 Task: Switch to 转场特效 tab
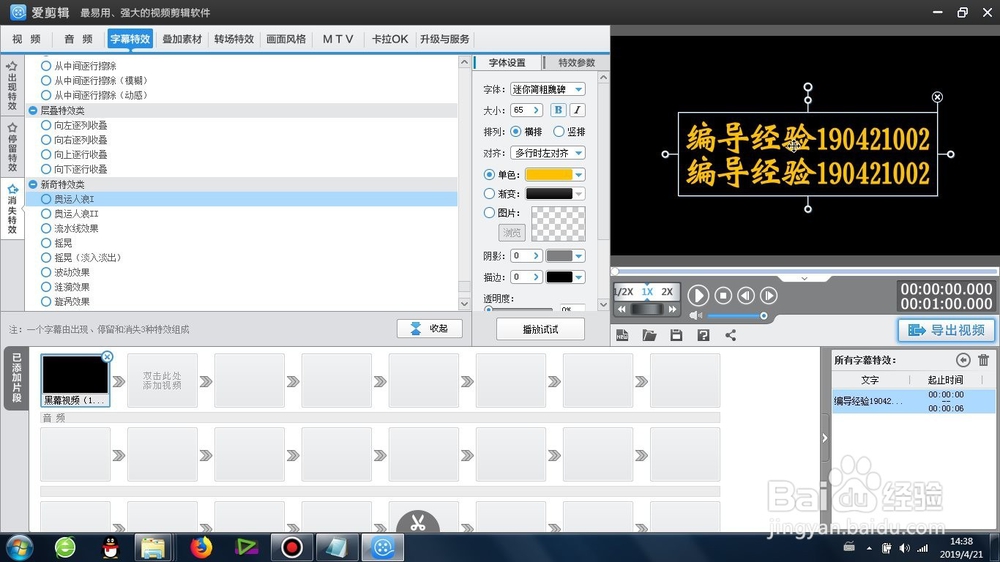point(234,39)
